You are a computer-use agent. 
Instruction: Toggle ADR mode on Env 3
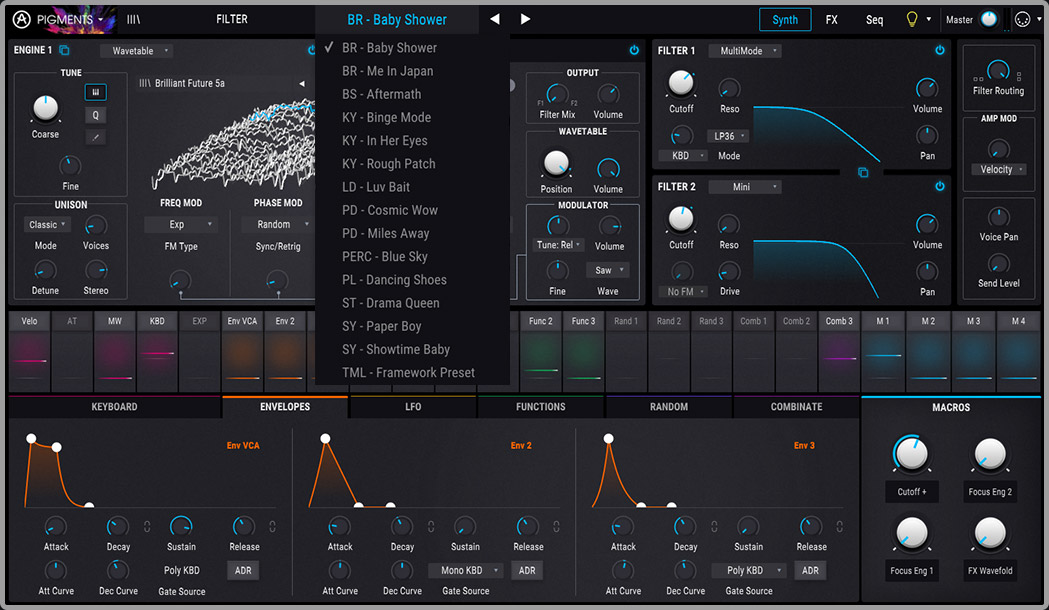(x=810, y=571)
